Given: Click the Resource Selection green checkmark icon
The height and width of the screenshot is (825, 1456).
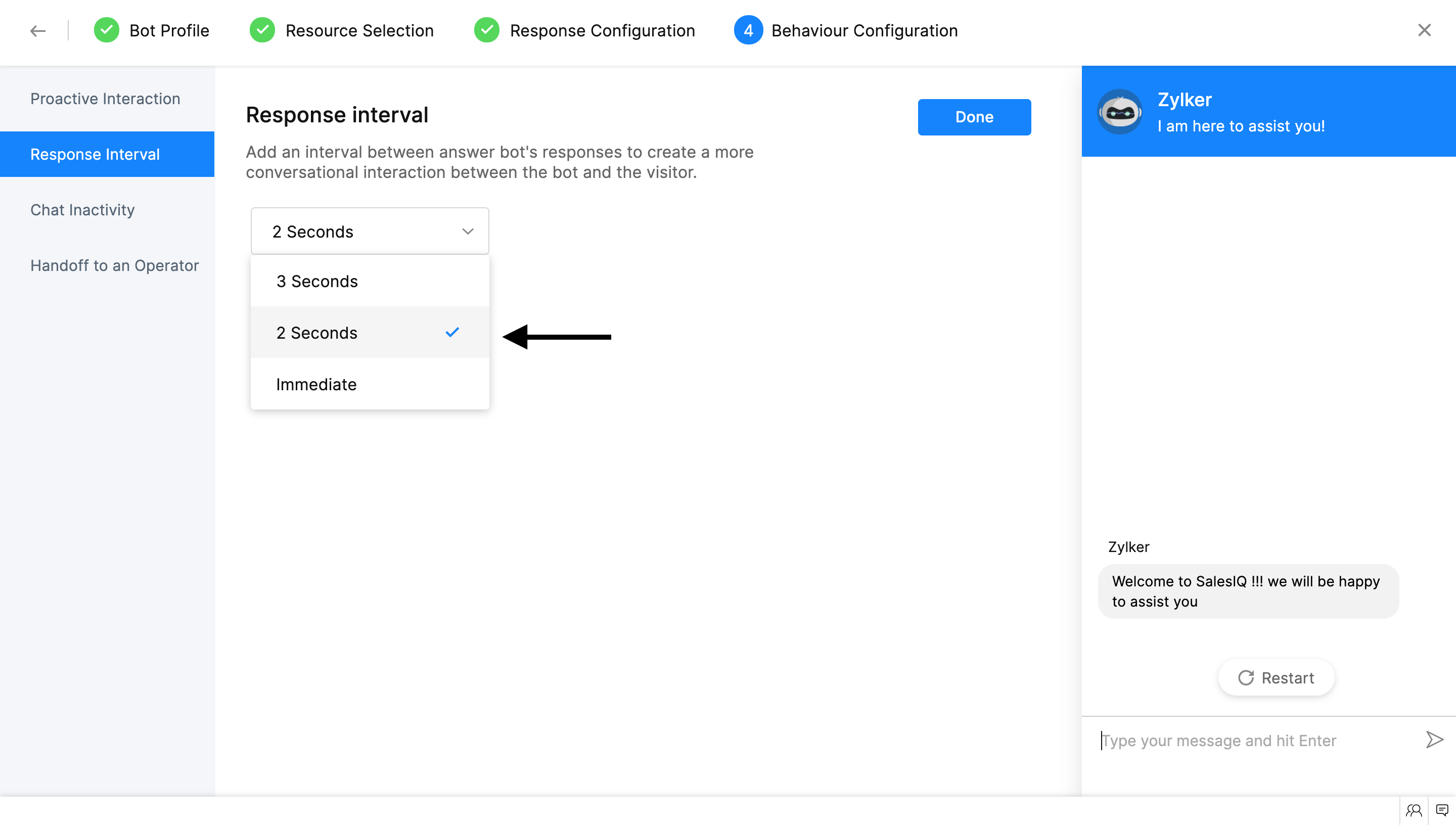Looking at the screenshot, I should 262,31.
